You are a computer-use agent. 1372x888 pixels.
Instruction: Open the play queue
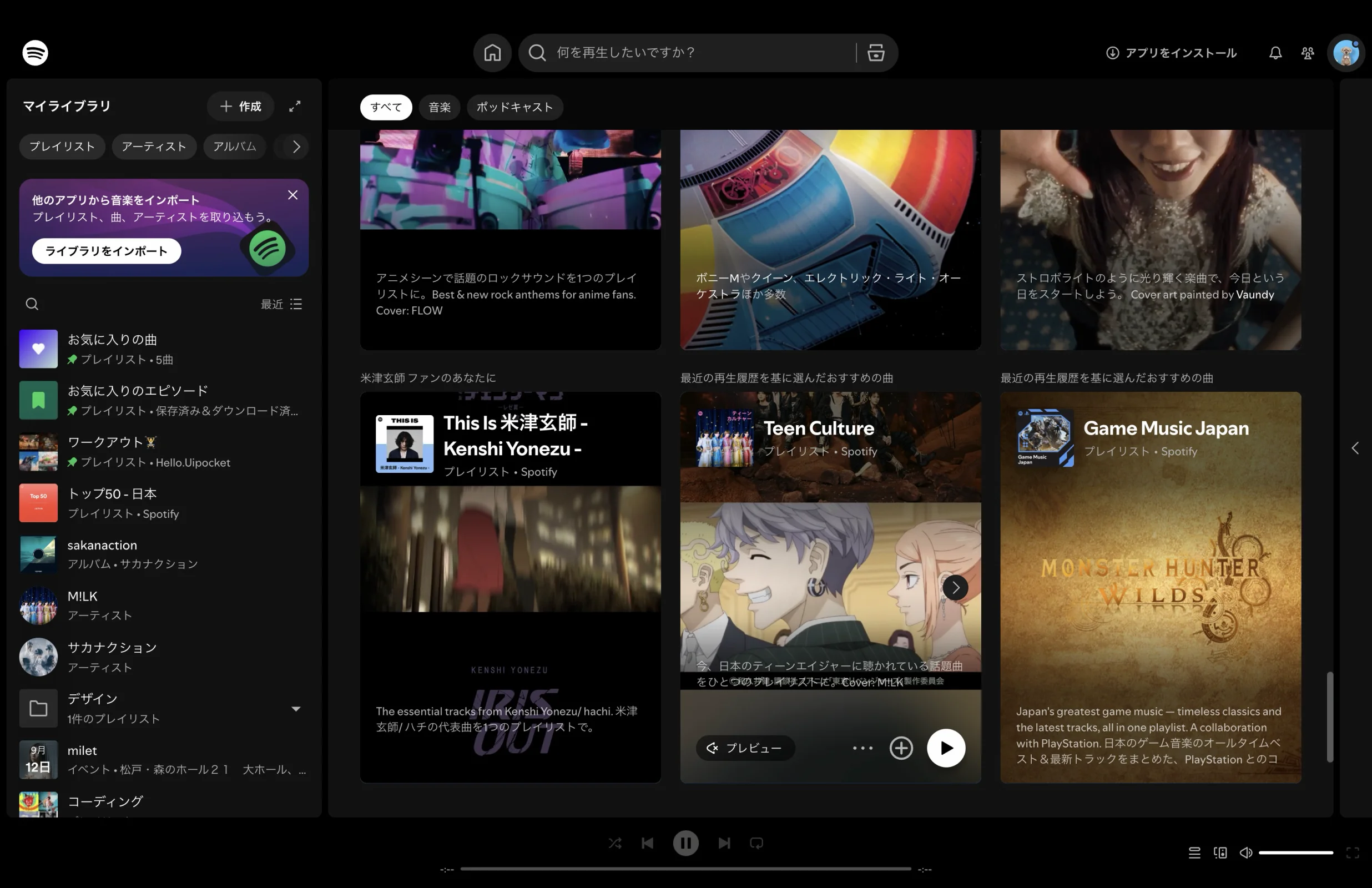point(1194,852)
